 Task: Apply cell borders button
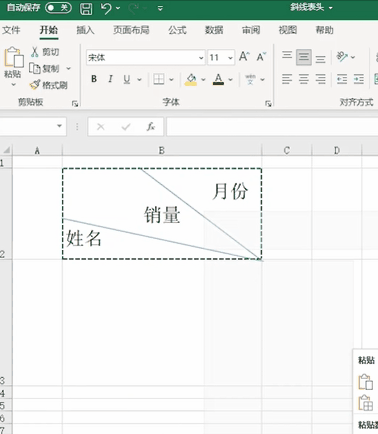coord(159,79)
